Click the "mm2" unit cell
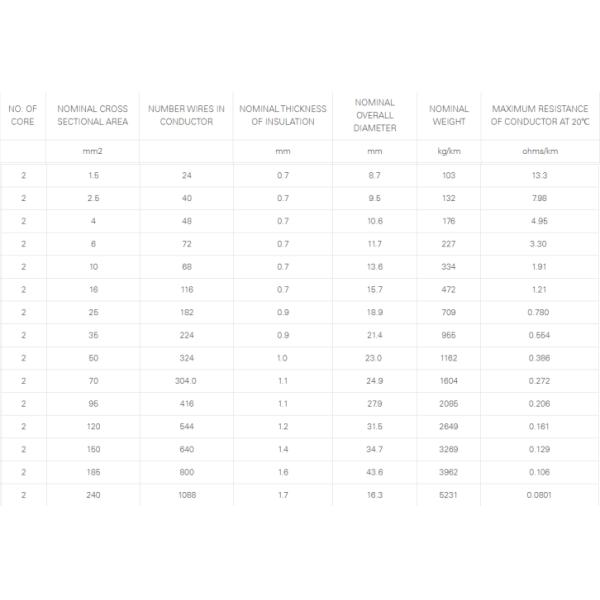Screen dimensions: 600x600 tap(93, 152)
